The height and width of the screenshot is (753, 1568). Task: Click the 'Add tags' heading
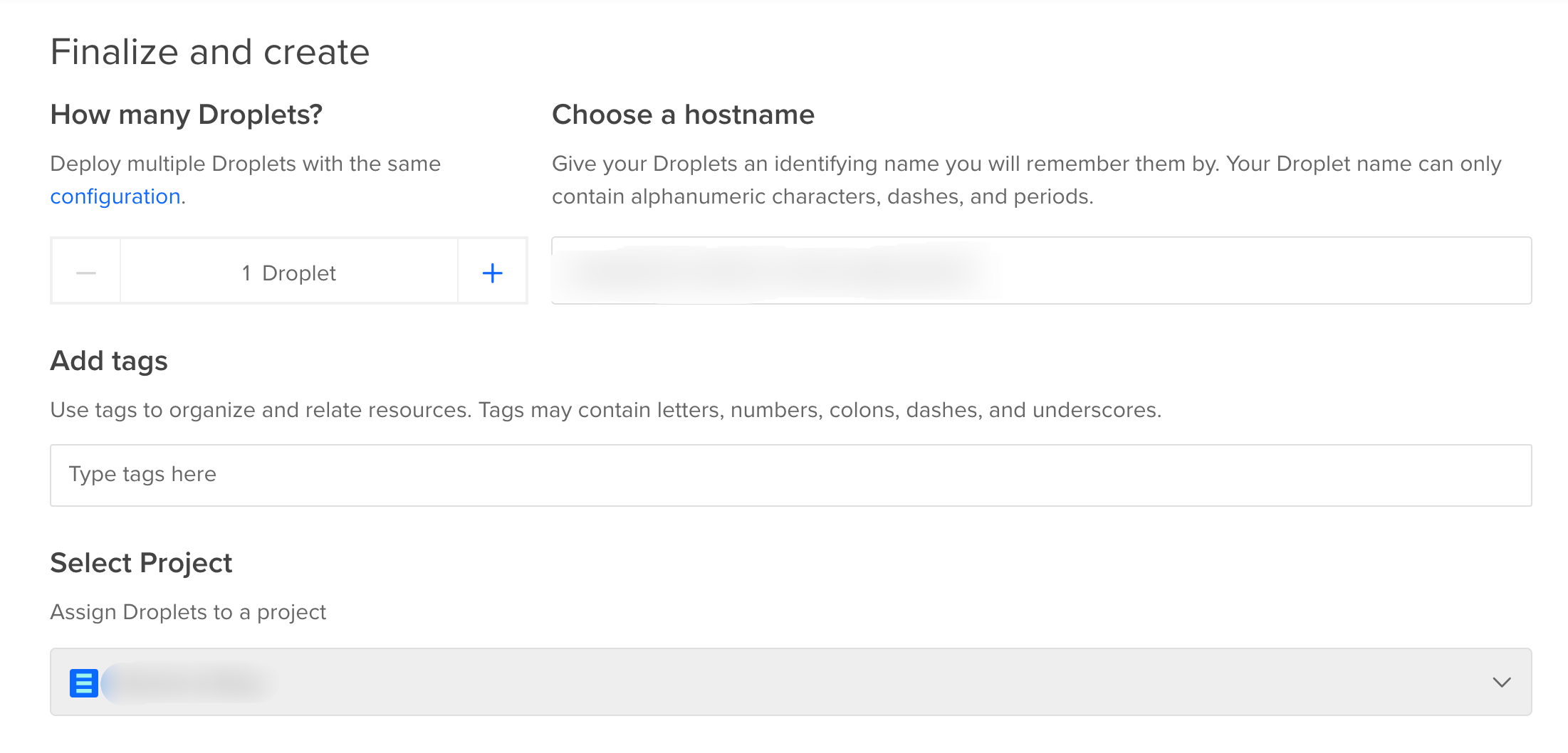coord(109,361)
